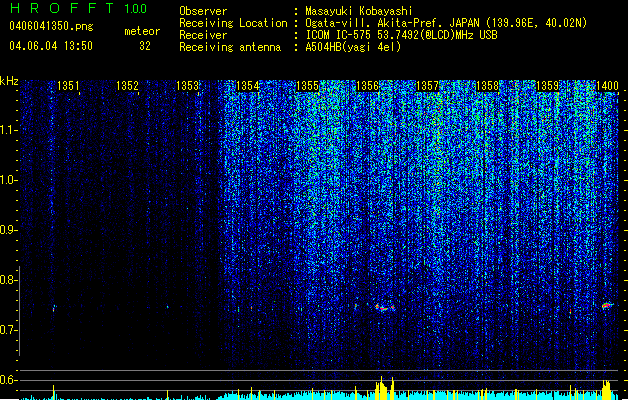
Task: Click the 1354 time marker
Action: (x=248, y=86)
